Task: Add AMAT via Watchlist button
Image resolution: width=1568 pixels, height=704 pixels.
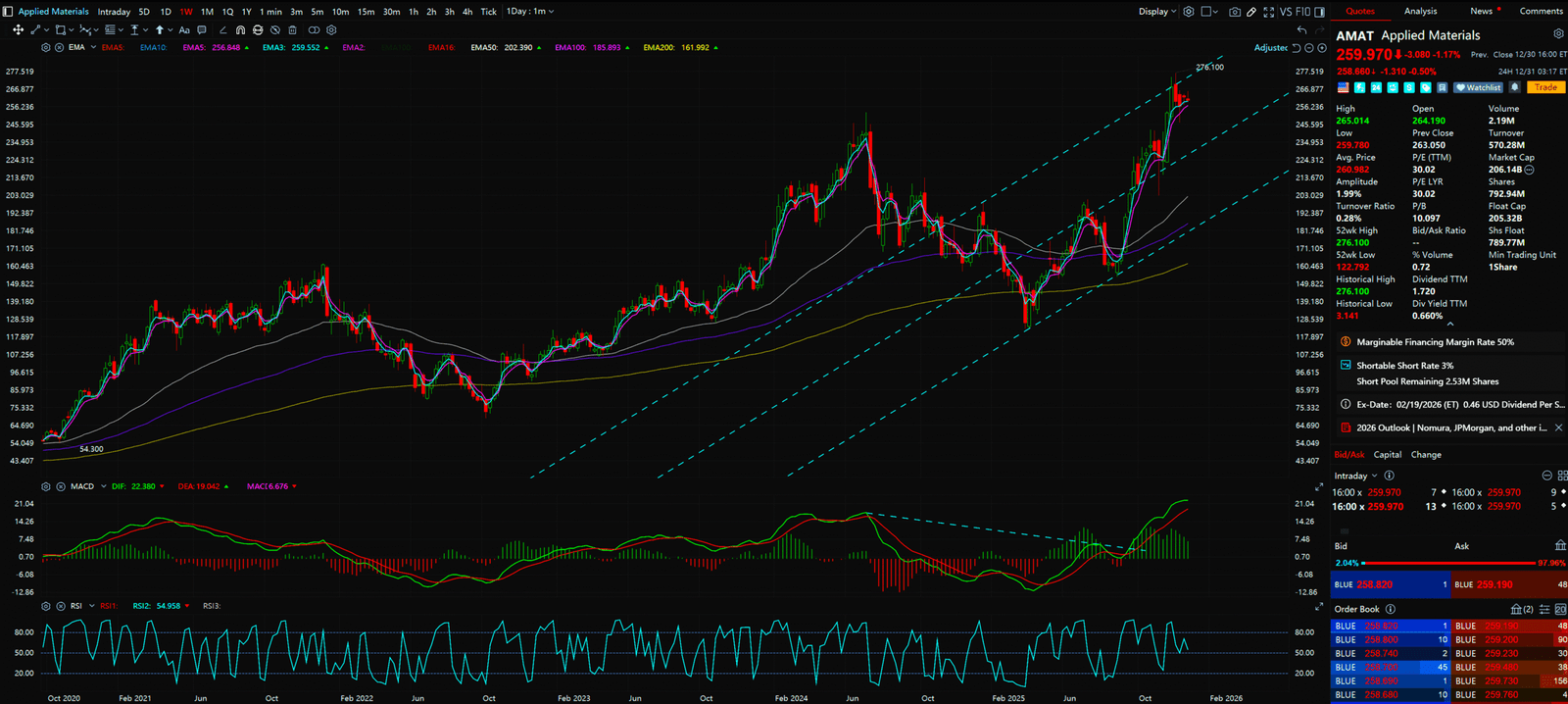Action: 1478,87
